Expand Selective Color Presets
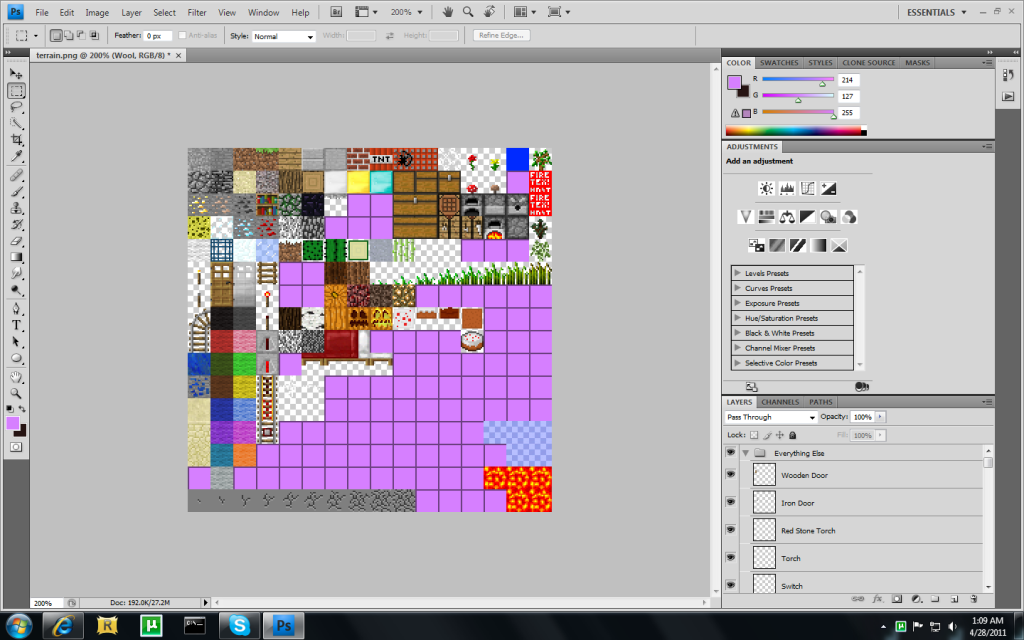This screenshot has height=640, width=1024. point(737,362)
